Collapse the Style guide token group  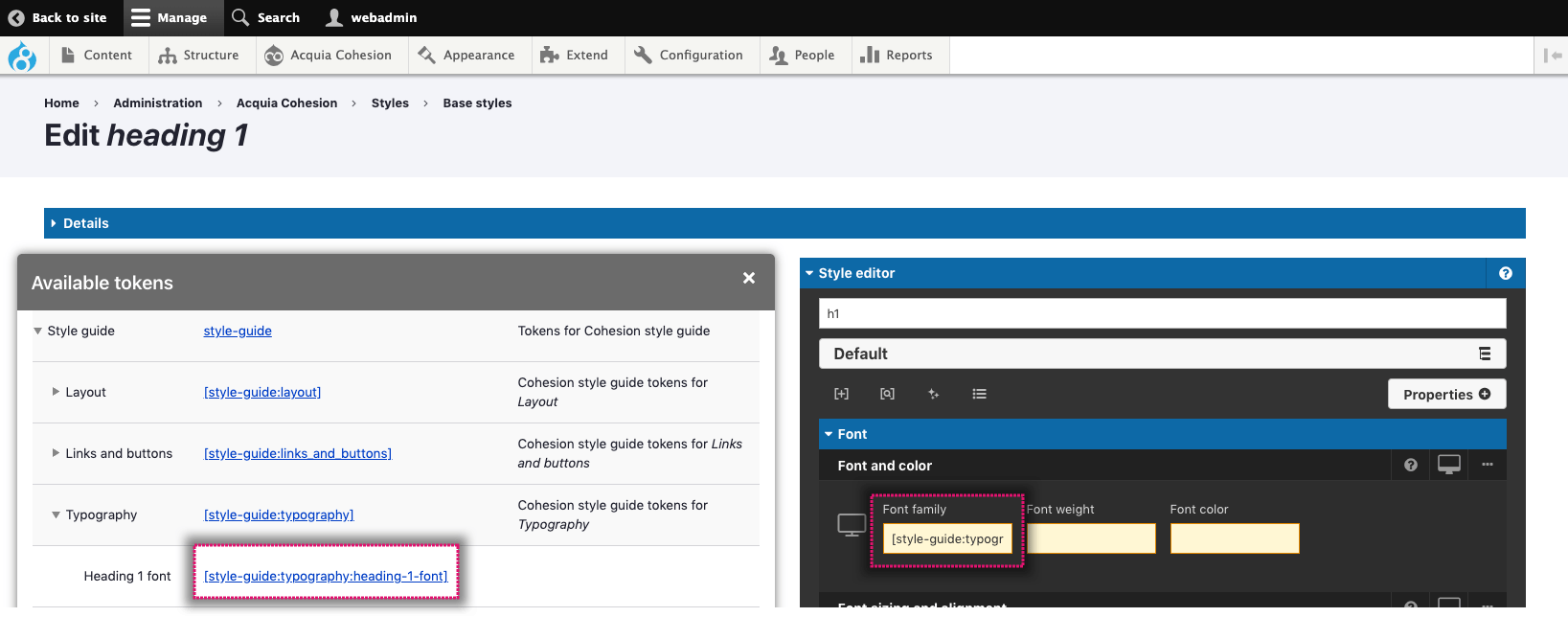[38, 331]
